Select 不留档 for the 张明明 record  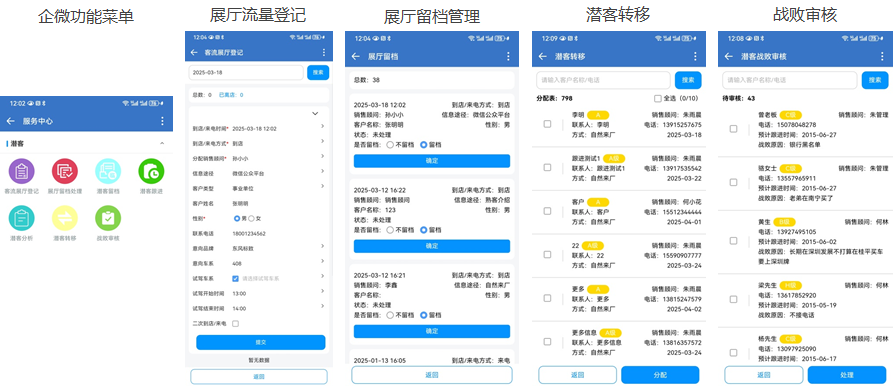(390, 145)
